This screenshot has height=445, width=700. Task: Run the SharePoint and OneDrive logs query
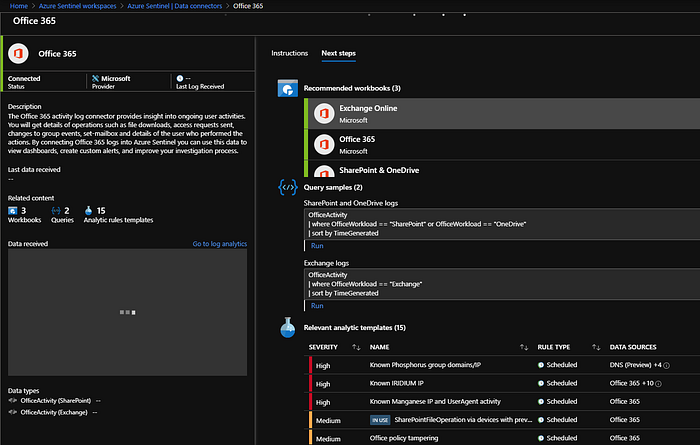coord(317,245)
